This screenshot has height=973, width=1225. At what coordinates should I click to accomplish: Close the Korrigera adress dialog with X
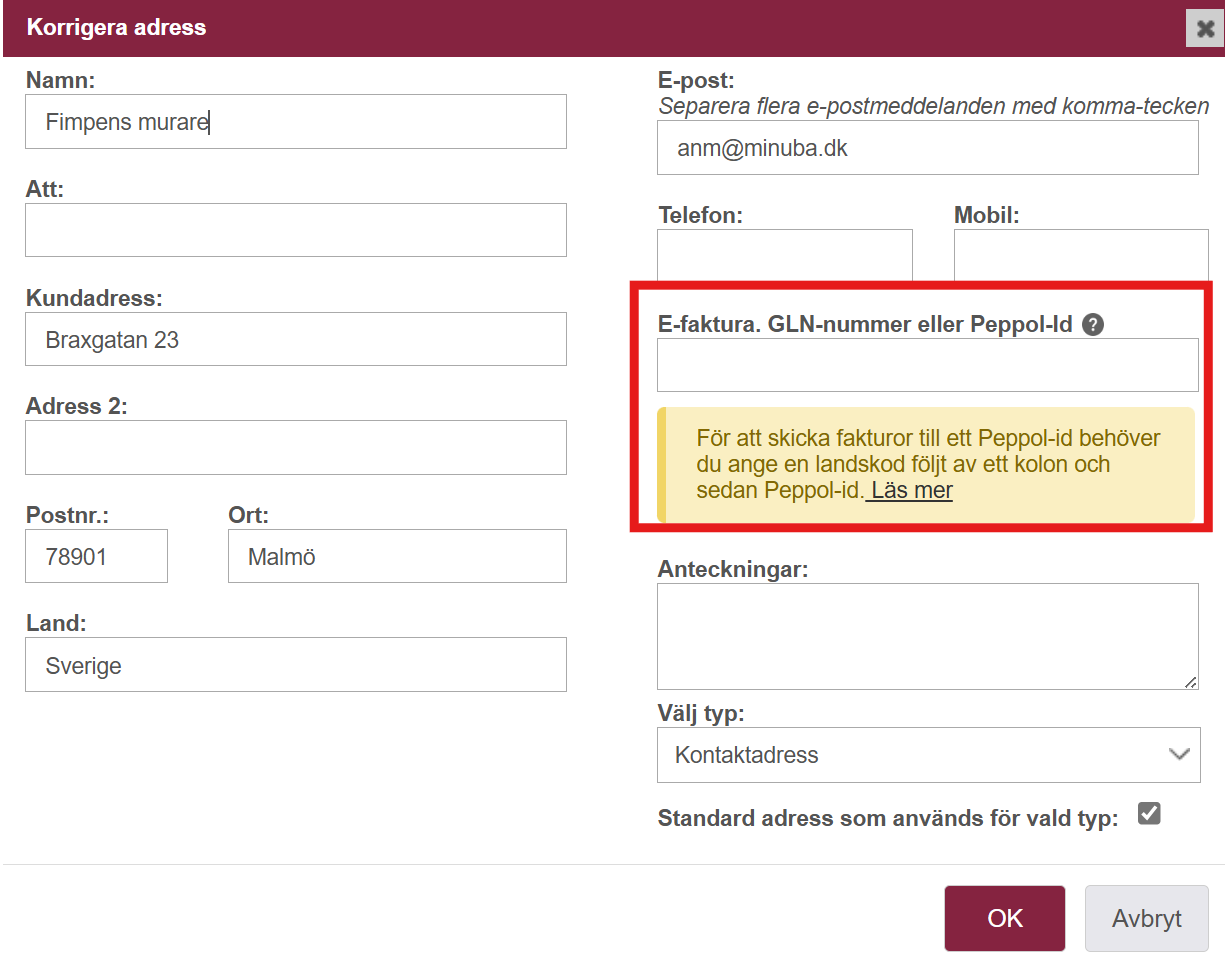pos(1205,28)
